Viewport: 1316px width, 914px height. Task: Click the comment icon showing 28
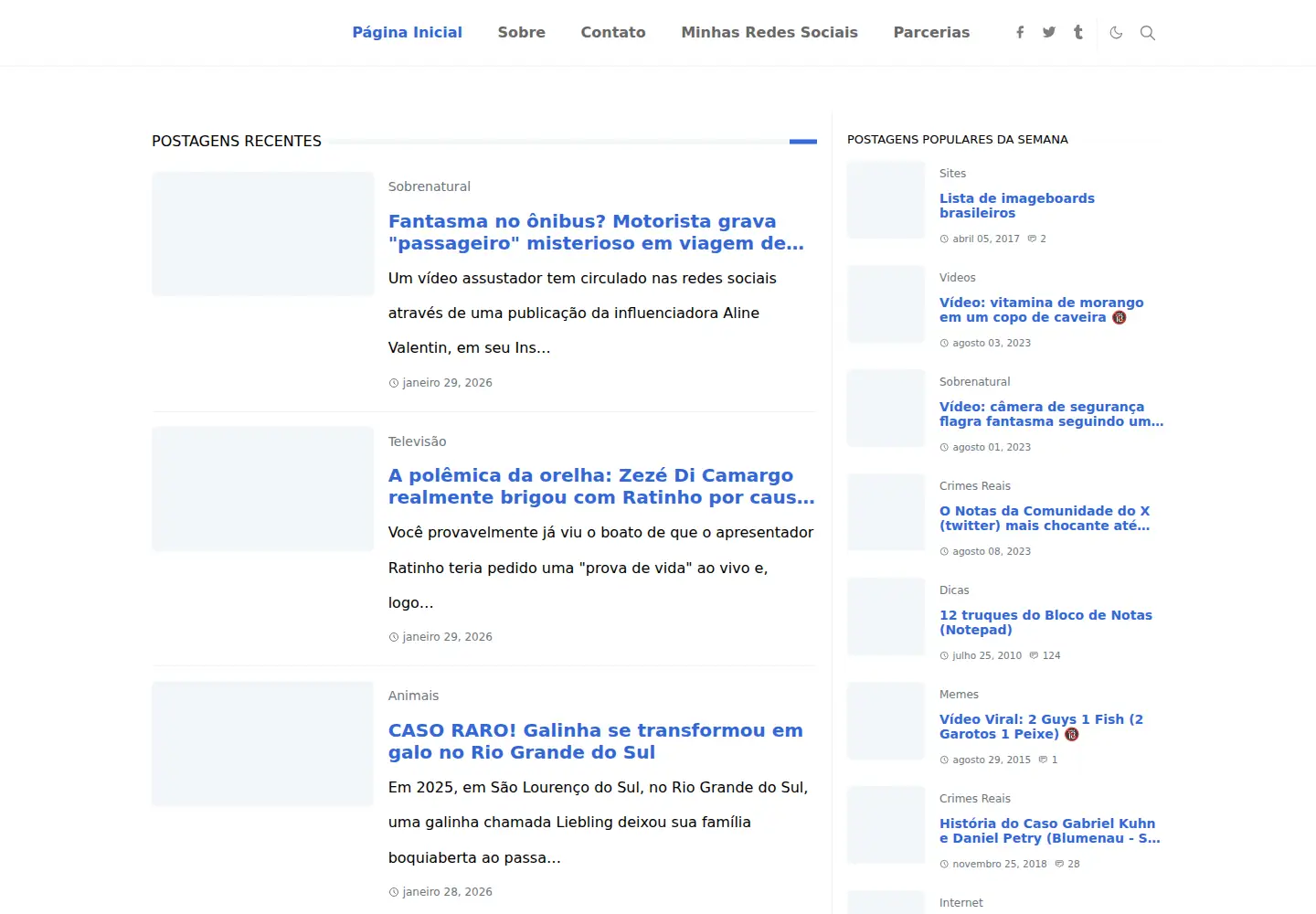[x=1059, y=864]
